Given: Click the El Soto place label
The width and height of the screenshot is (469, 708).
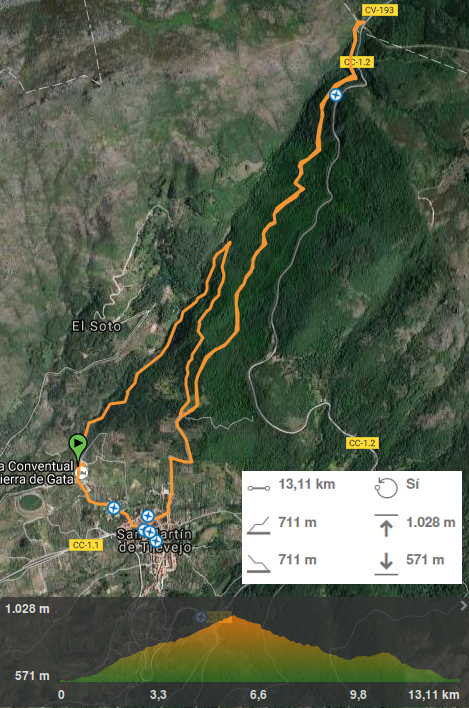Looking at the screenshot, I should [97, 326].
